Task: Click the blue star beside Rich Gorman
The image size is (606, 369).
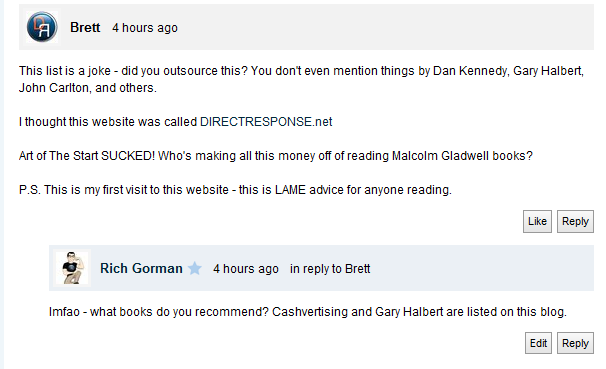Action: tap(195, 268)
